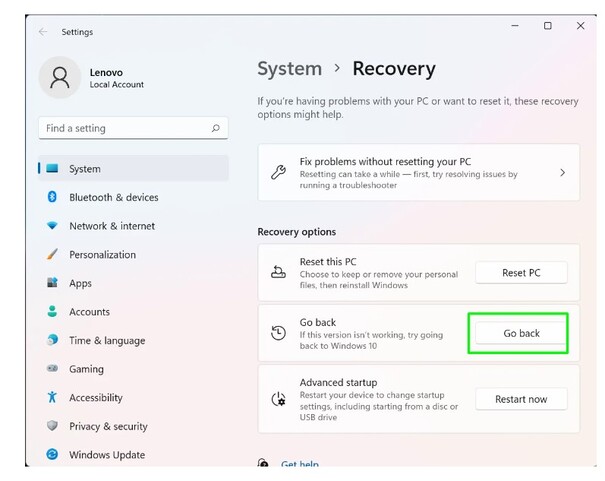
Task: Open Personalization settings
Action: pos(134,254)
